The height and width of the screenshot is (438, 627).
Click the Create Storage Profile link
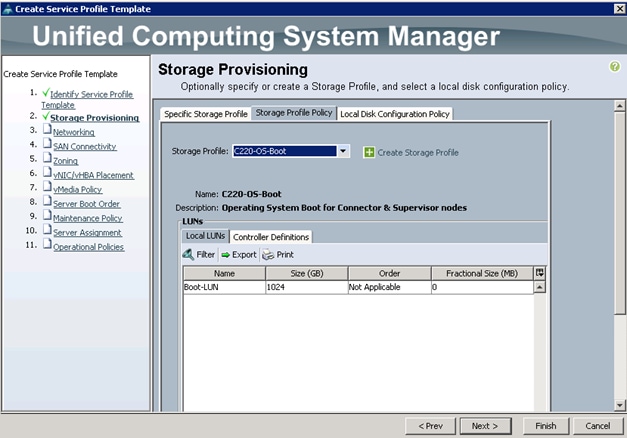pos(418,152)
